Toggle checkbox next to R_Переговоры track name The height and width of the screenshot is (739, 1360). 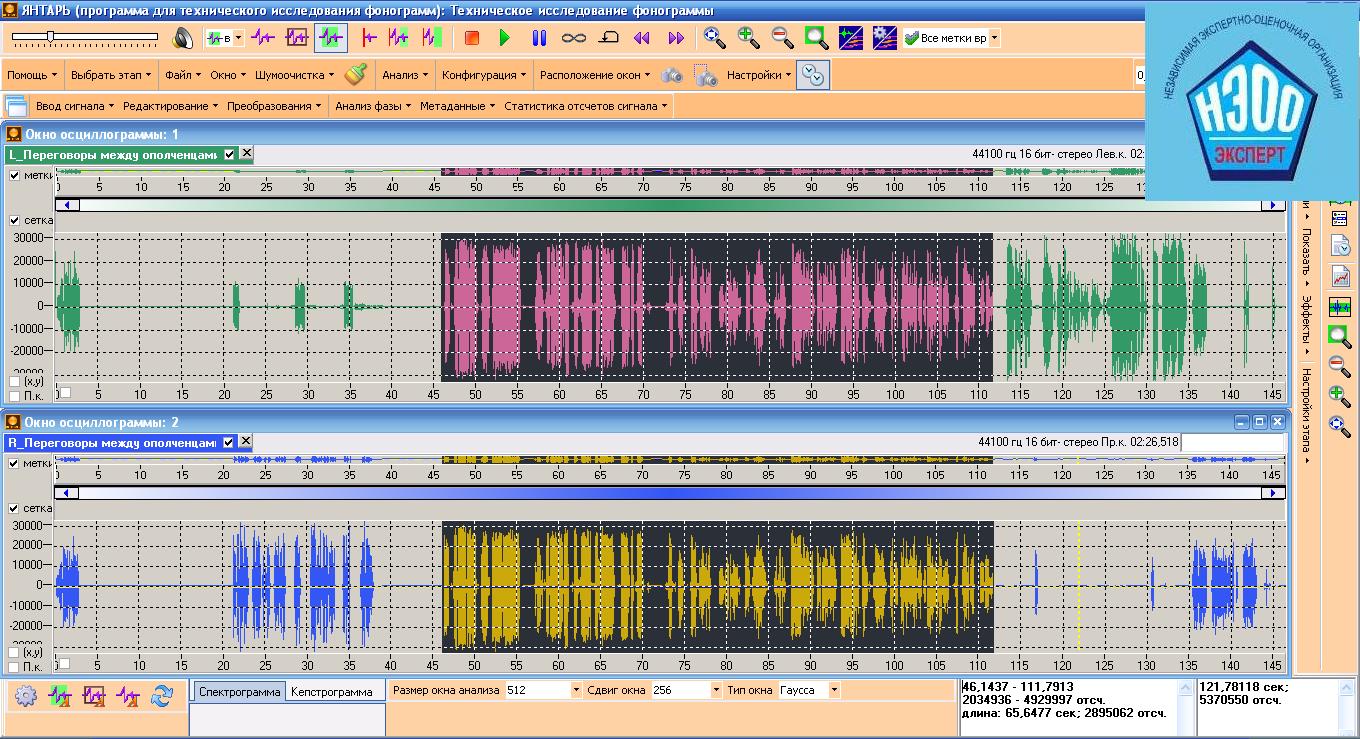coord(230,442)
